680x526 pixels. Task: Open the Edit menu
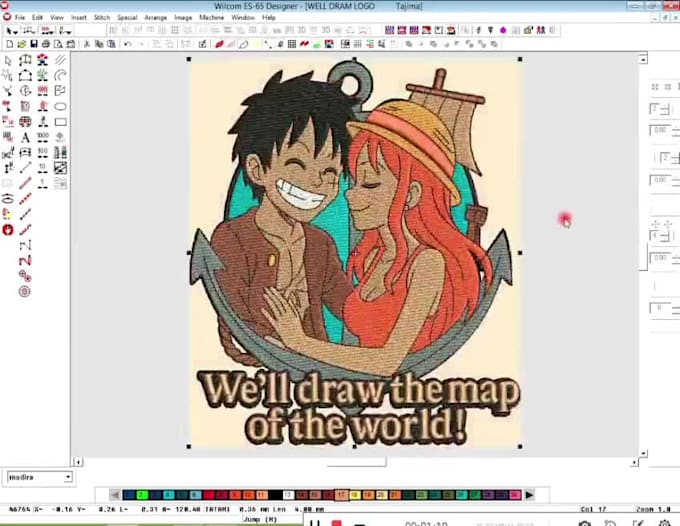37,18
